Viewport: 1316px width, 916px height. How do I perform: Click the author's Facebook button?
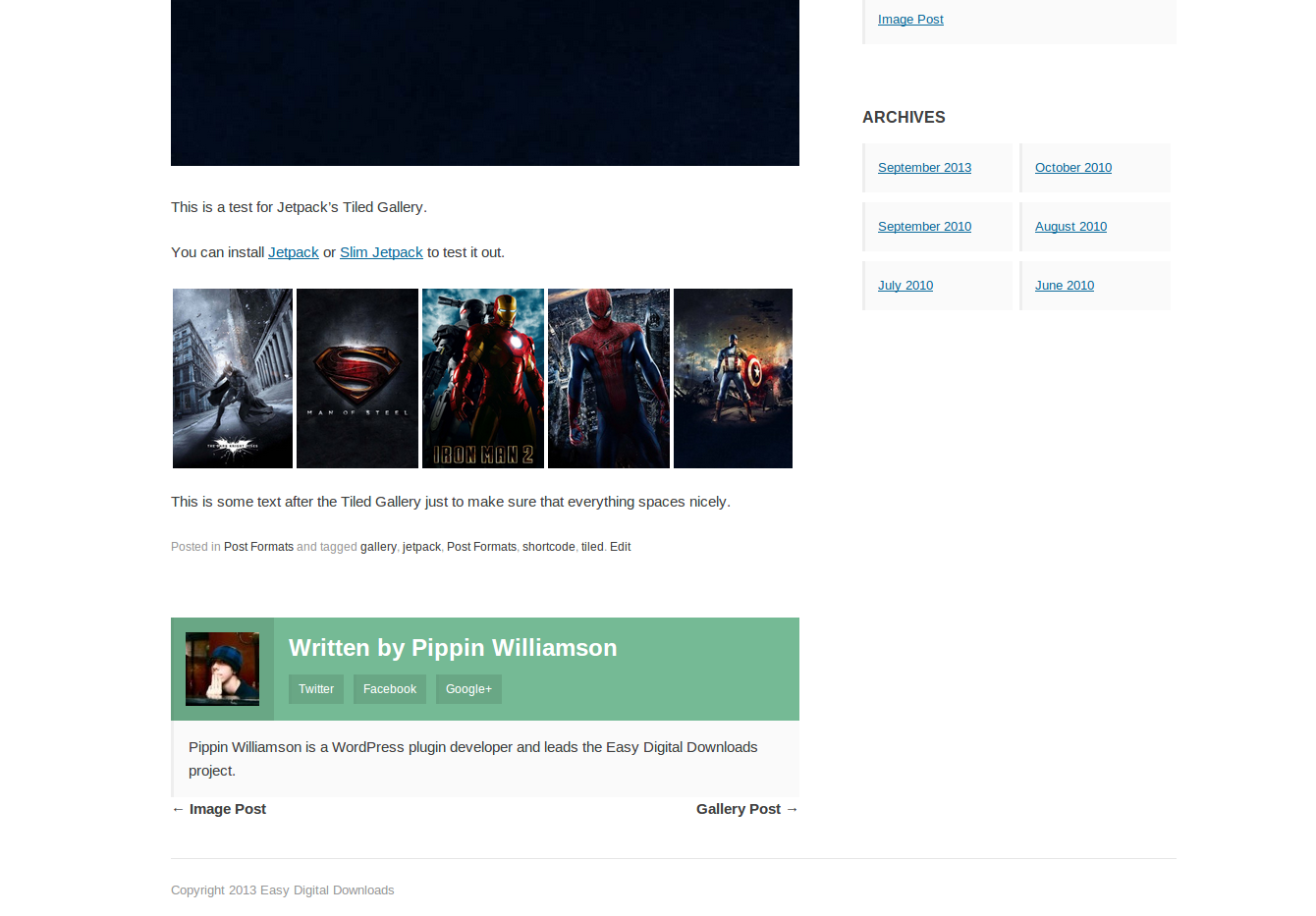coord(390,689)
